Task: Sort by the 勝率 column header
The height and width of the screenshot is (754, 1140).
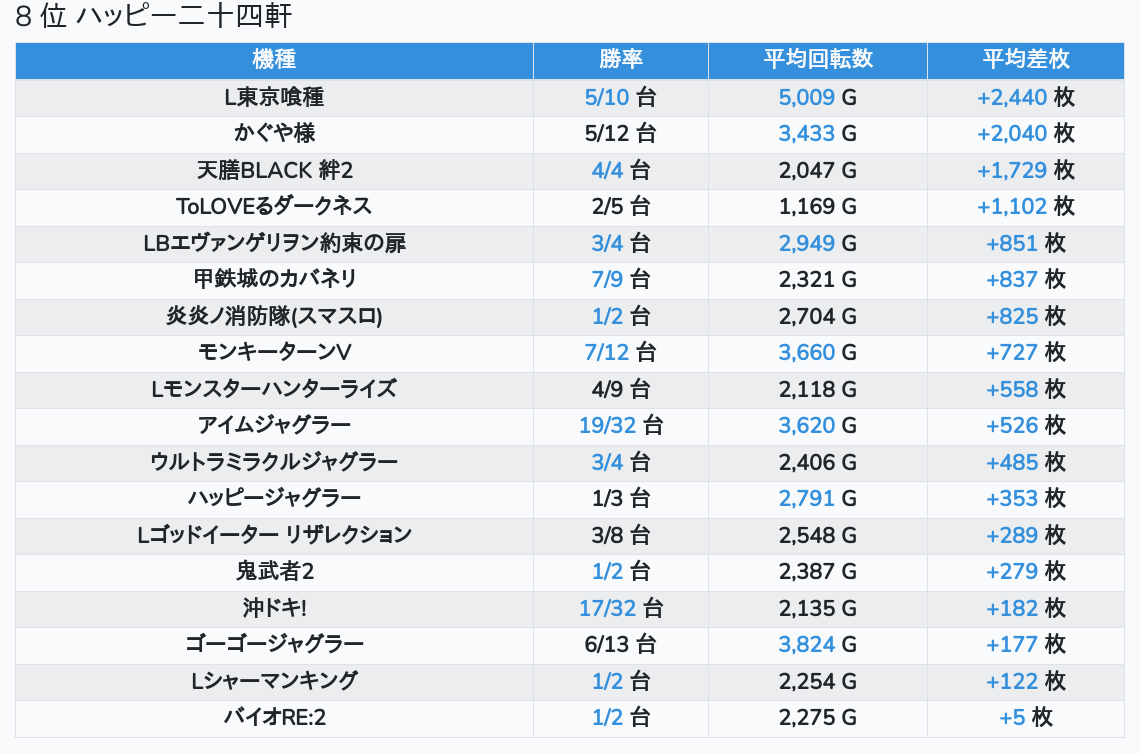Action: coord(620,60)
